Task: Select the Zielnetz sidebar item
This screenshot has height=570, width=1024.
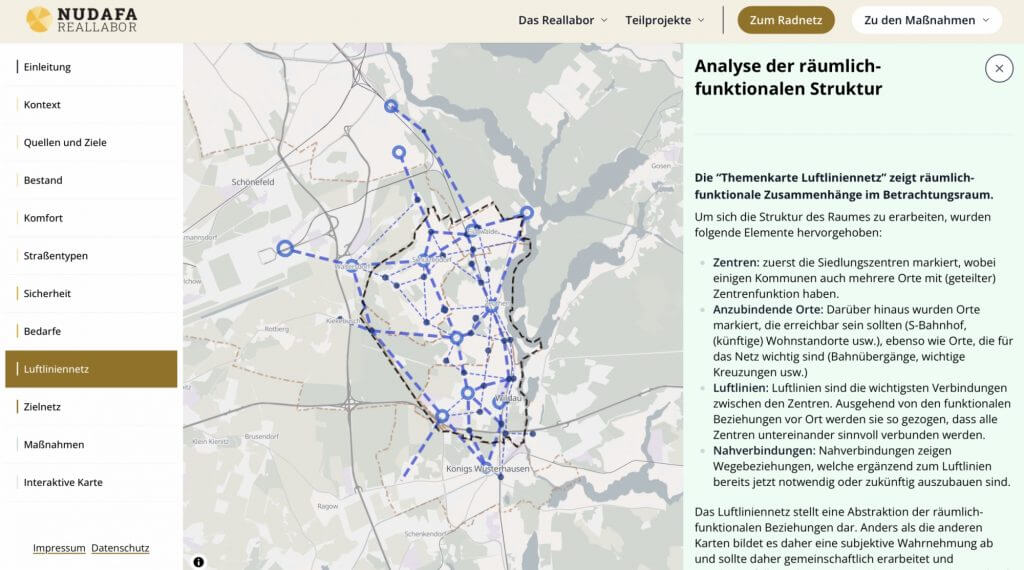Action: pos(45,407)
